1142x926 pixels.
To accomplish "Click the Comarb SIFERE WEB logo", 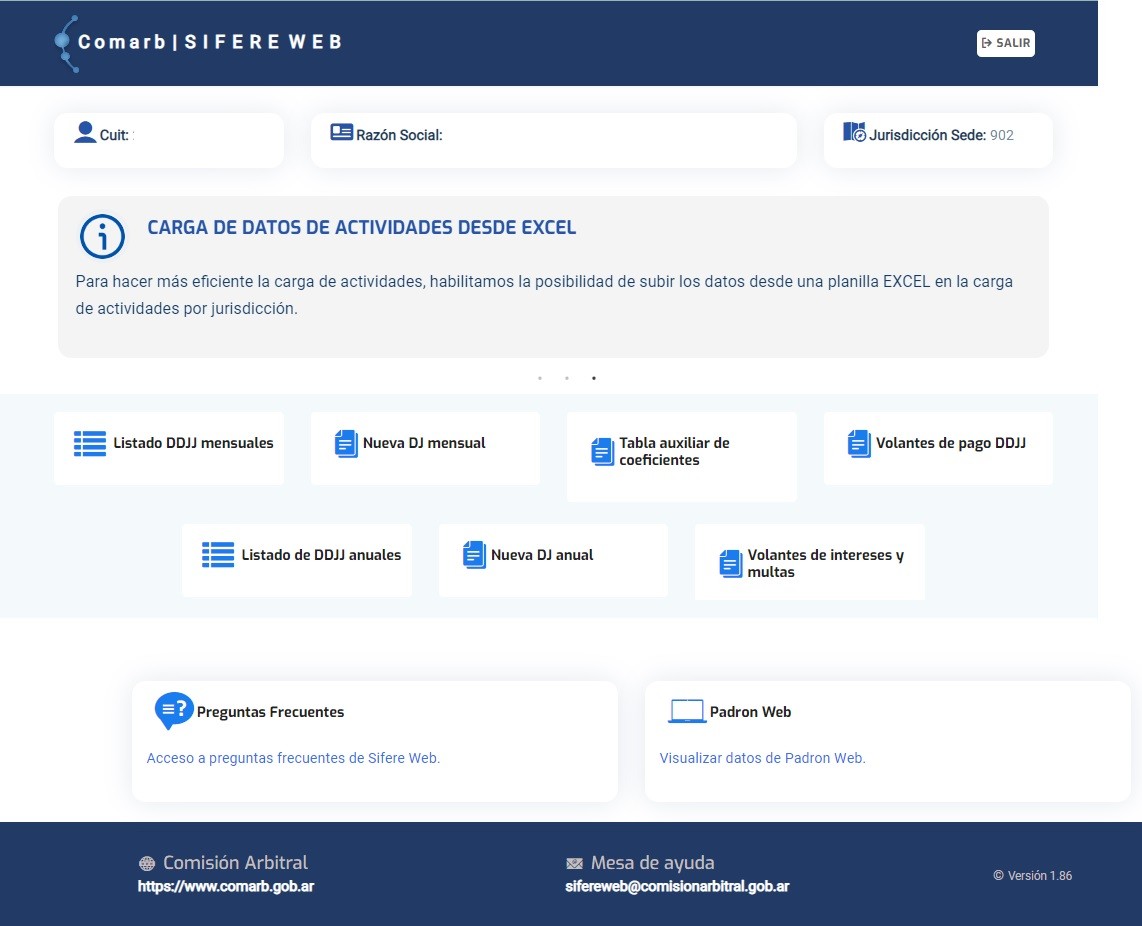I will (197, 42).
